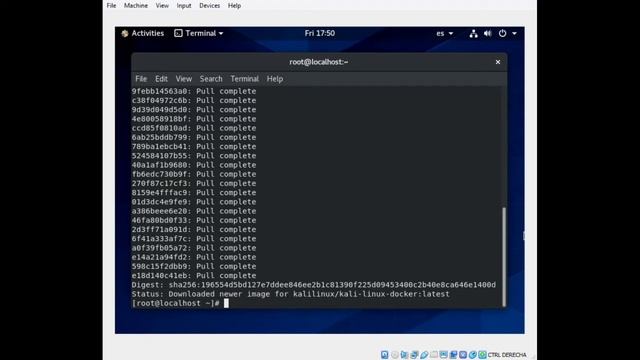Click the GNOME power icon
640x360 pixels.
pos(502,33)
